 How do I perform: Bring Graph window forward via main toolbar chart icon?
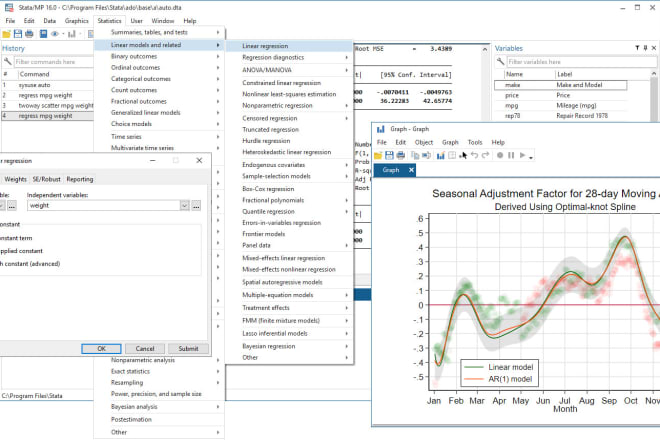tap(72, 34)
